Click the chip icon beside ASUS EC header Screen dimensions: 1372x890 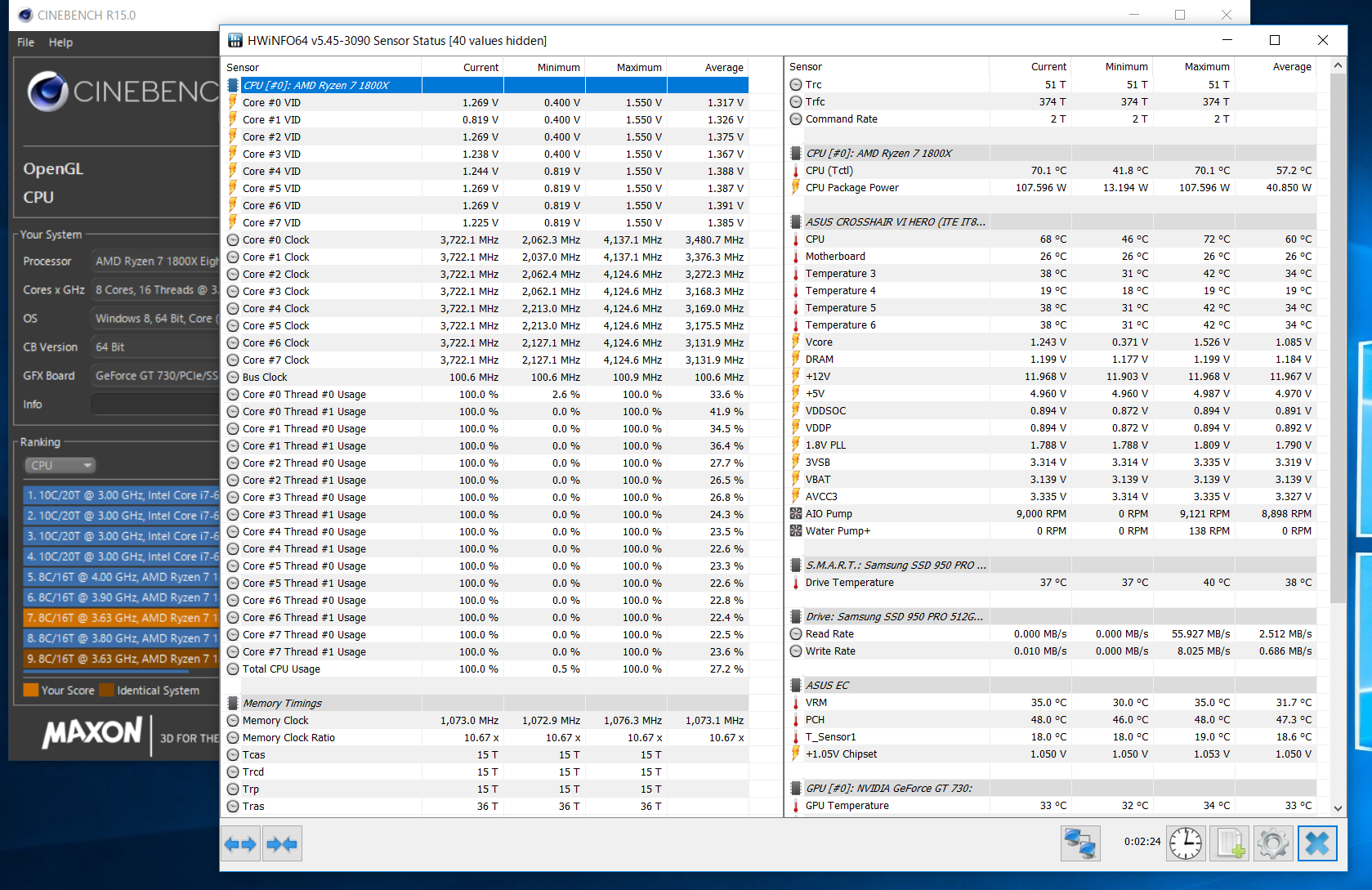[x=796, y=685]
